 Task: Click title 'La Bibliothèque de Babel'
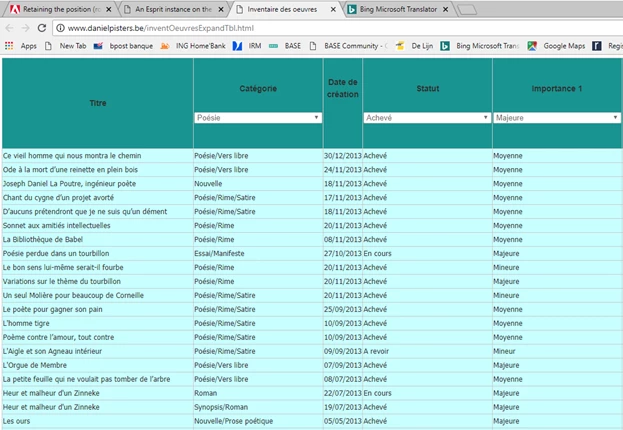pyautogui.click(x=43, y=239)
